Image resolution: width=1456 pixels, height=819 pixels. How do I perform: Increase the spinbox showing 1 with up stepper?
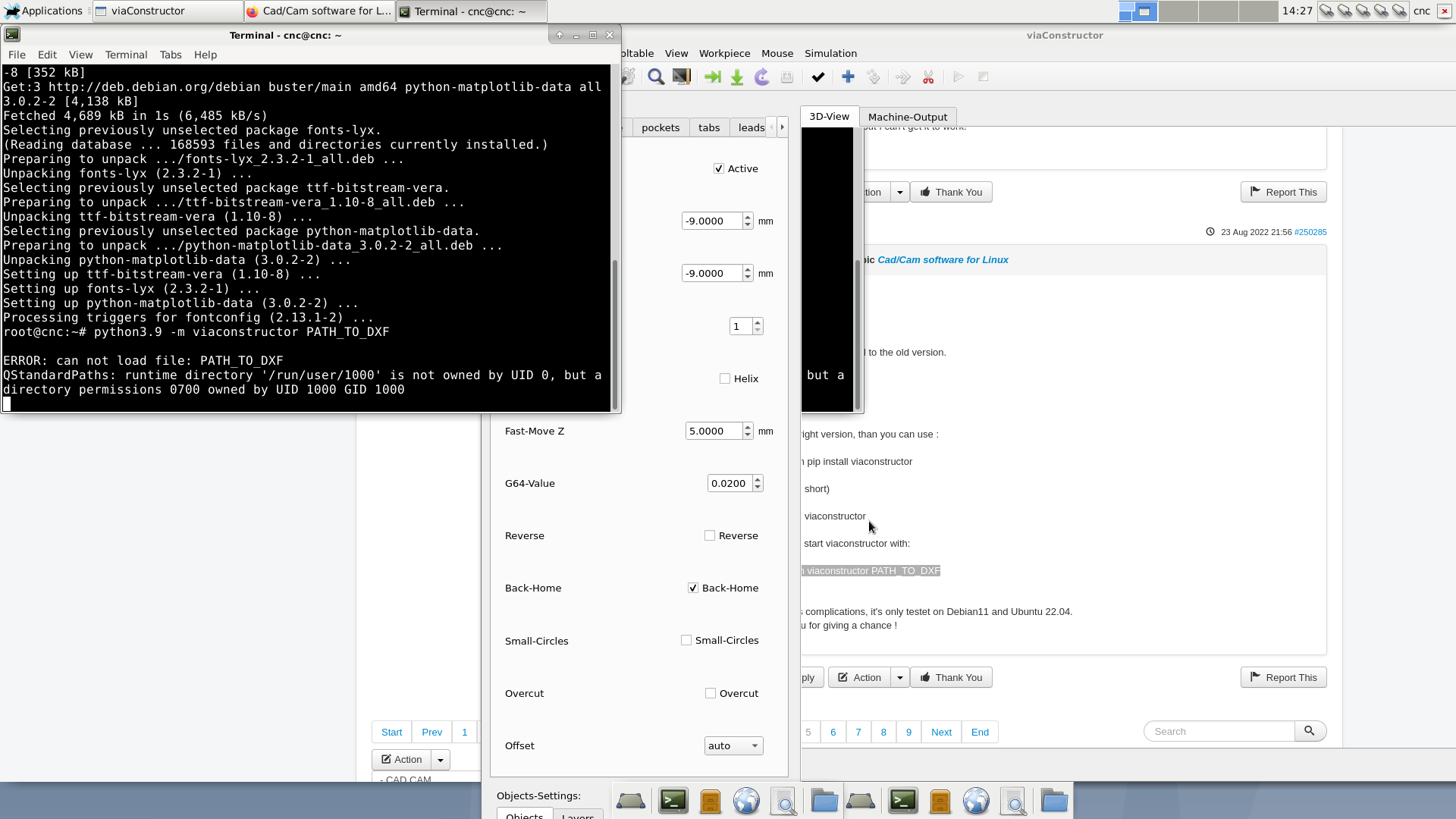[x=758, y=322]
